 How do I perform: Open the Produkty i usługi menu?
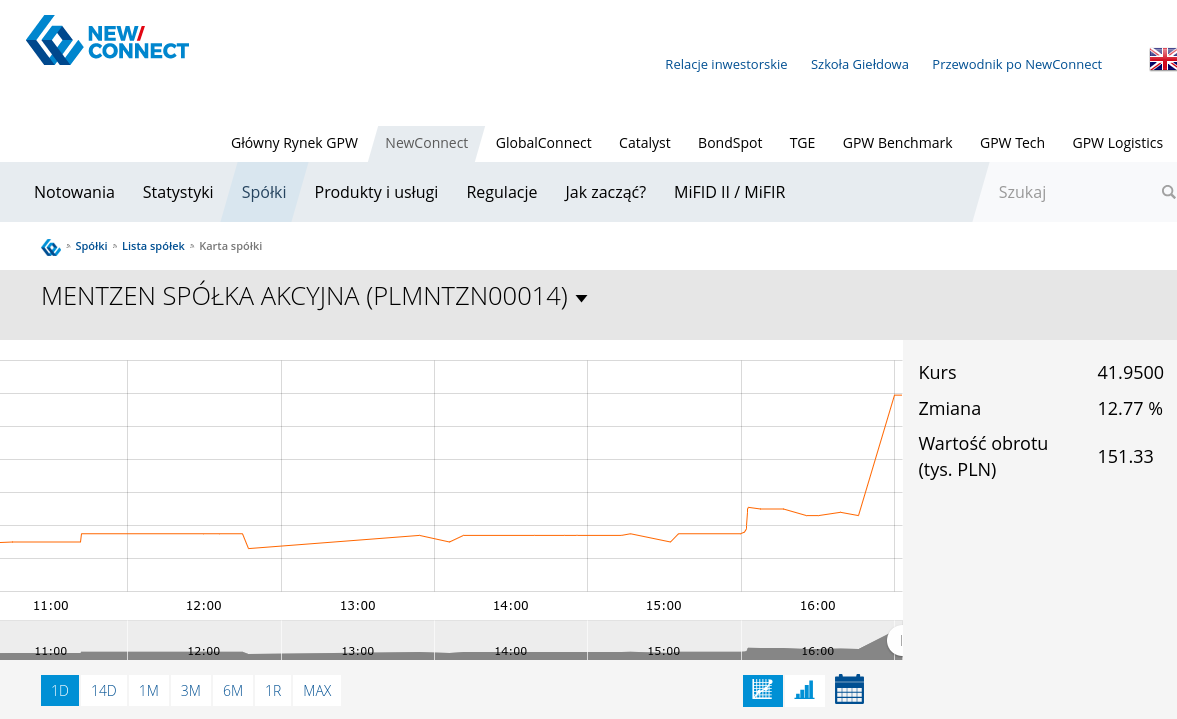(376, 192)
